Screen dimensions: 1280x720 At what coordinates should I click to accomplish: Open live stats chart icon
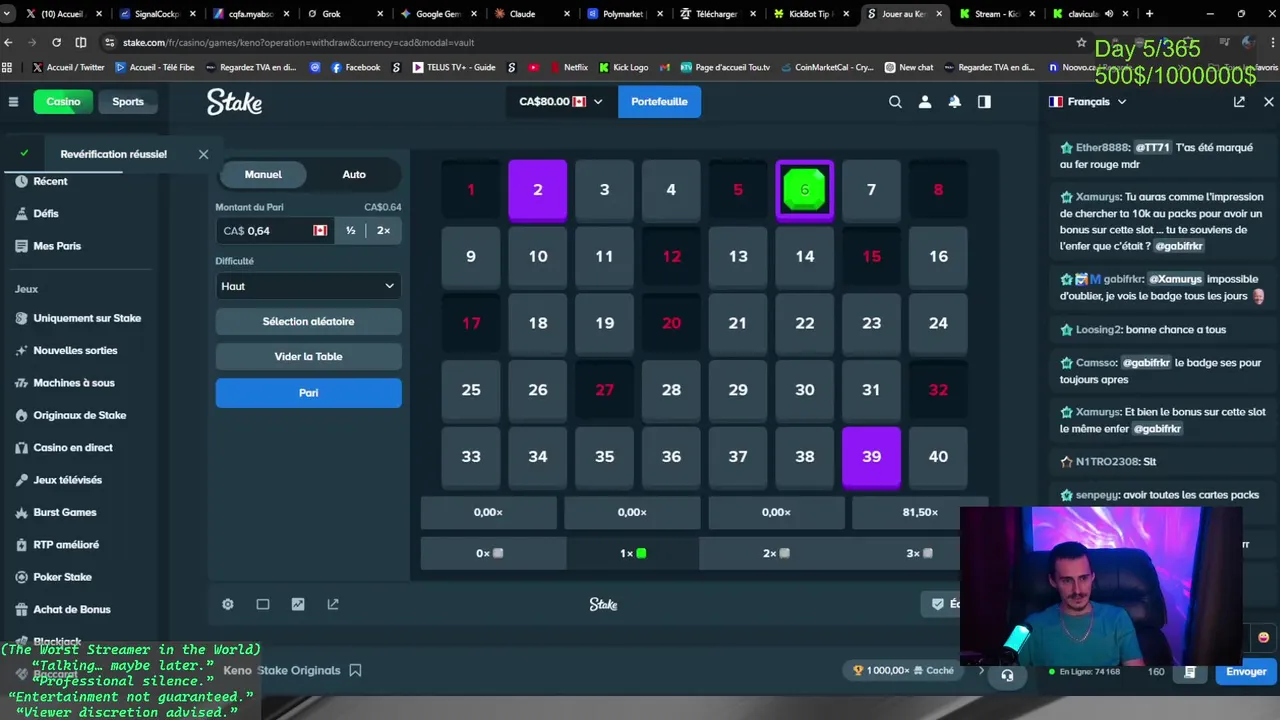coord(298,604)
